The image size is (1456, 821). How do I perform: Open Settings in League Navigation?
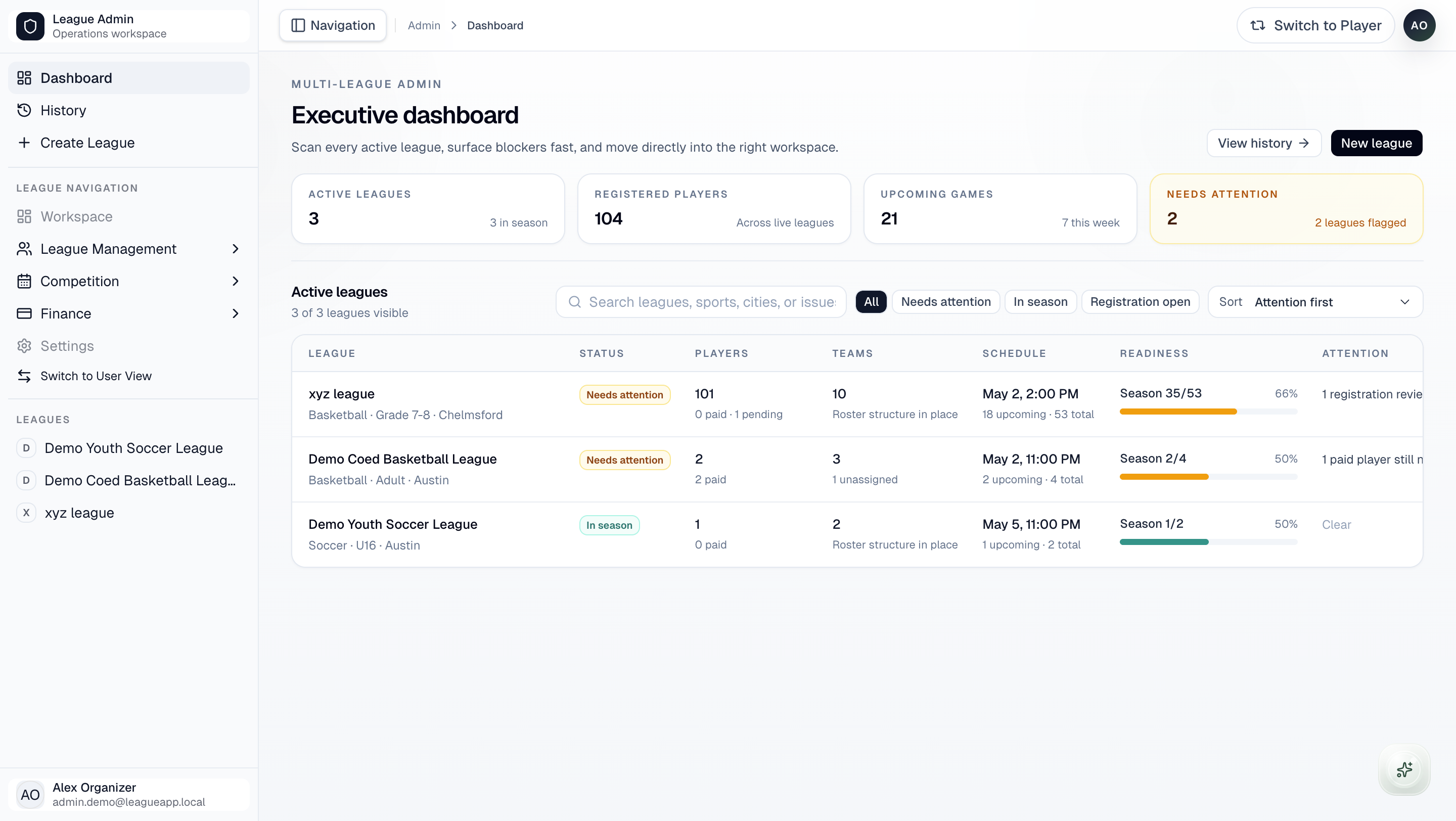(x=129, y=346)
